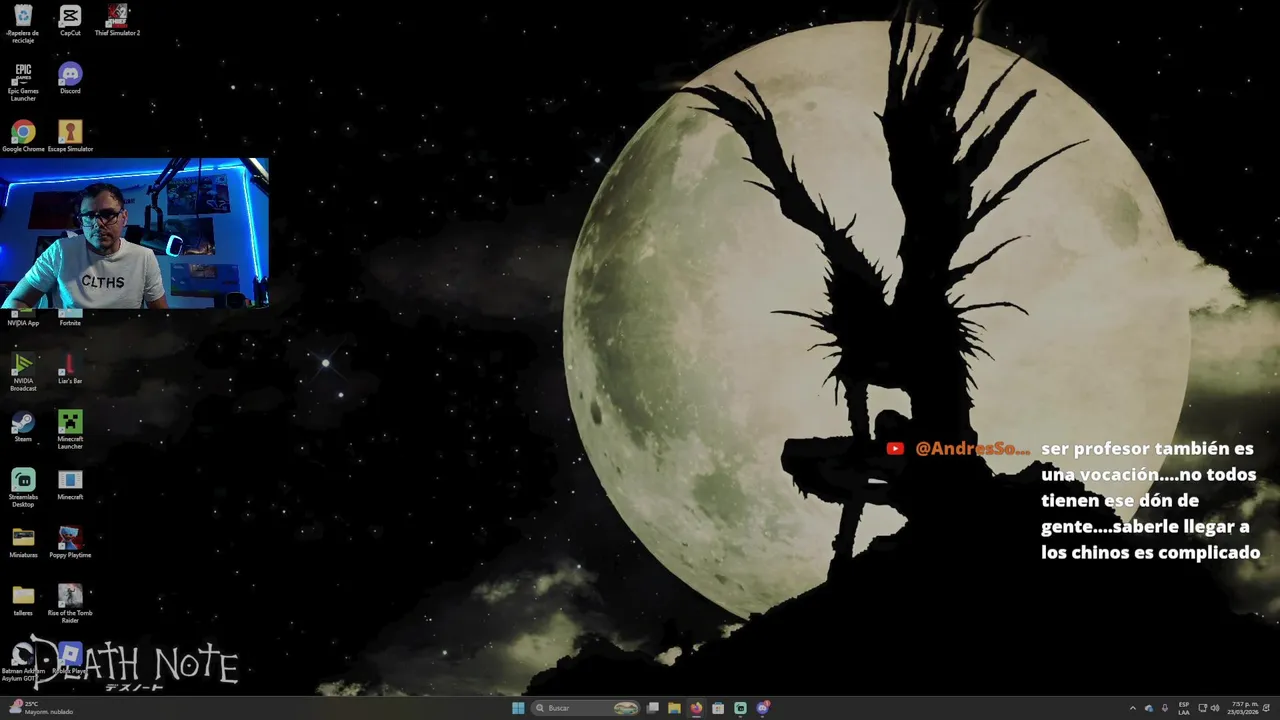Image resolution: width=1280 pixels, height=720 pixels.
Task: Open Task View from the taskbar
Action: [652, 708]
